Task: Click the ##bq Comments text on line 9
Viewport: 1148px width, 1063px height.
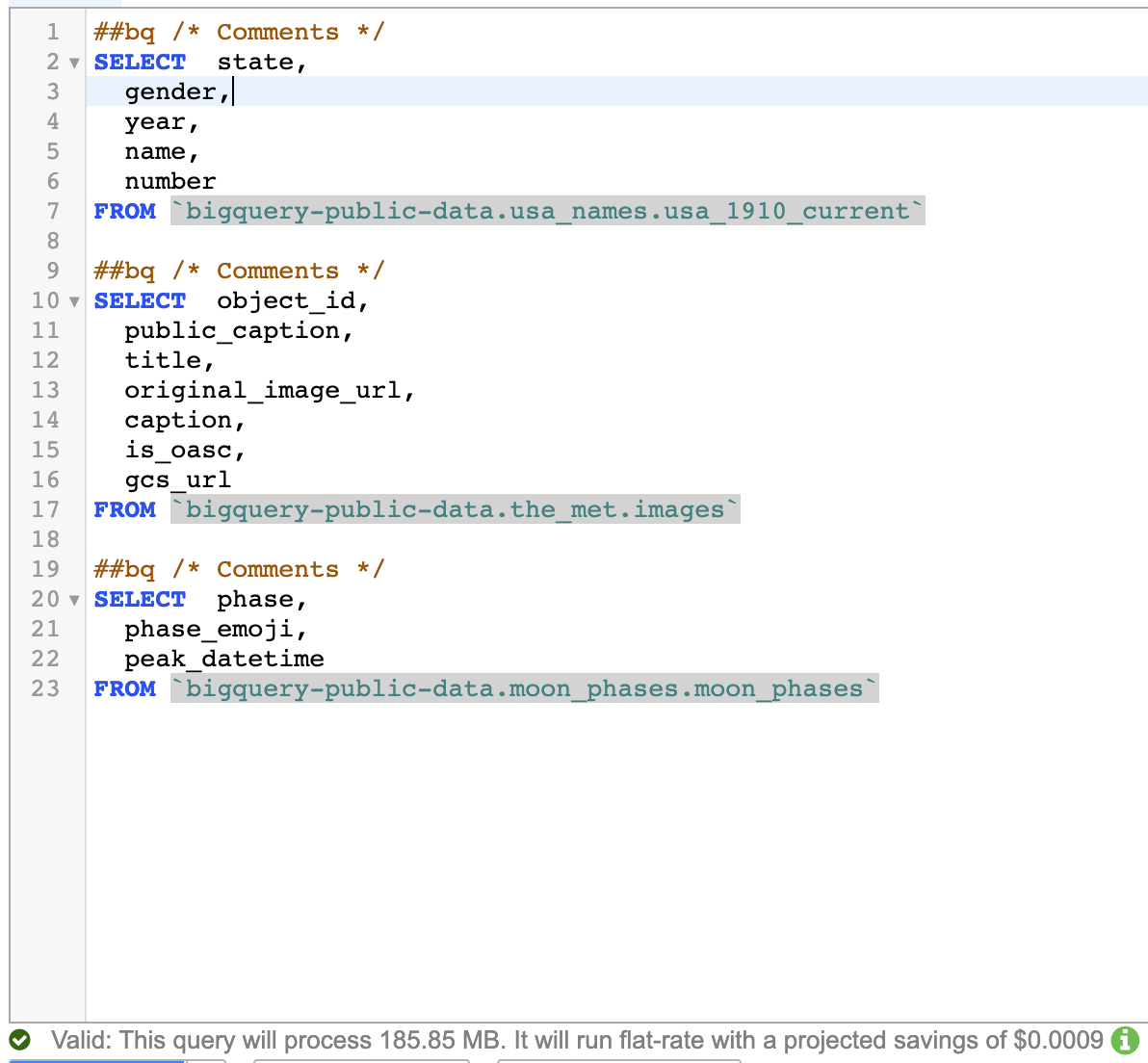Action: pos(239,271)
